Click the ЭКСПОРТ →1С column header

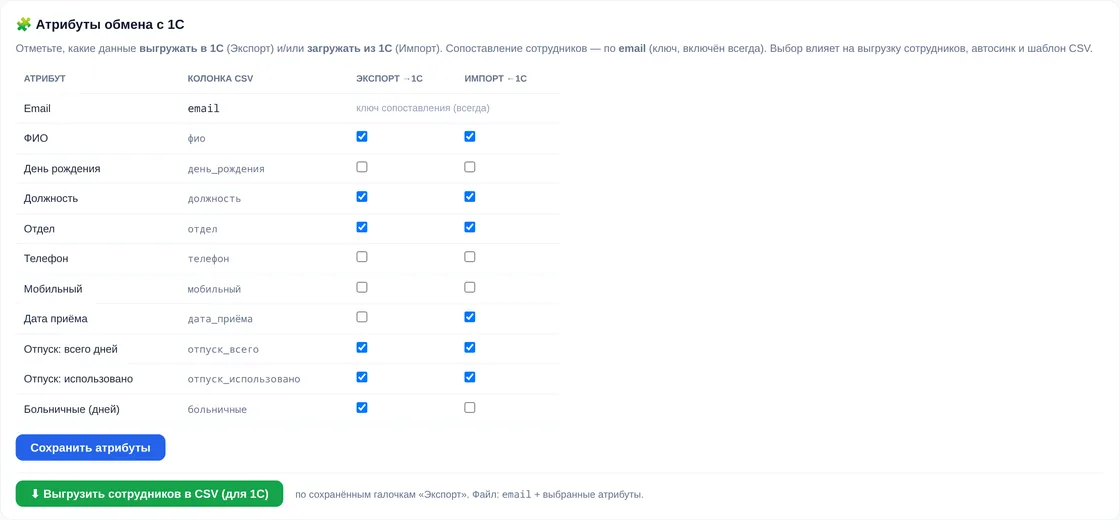click(x=389, y=79)
